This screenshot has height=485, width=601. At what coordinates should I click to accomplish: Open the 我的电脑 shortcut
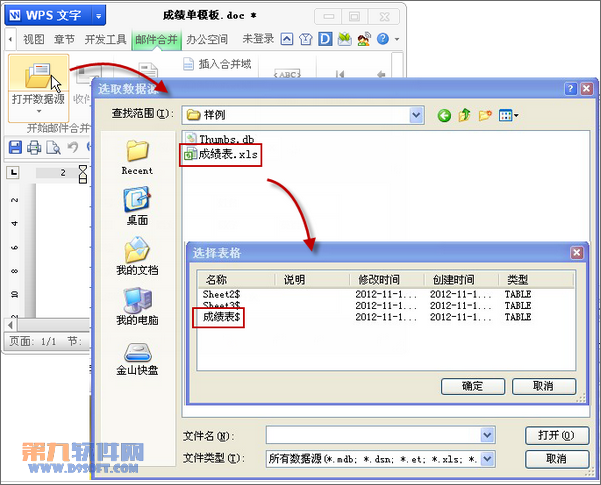(137, 307)
